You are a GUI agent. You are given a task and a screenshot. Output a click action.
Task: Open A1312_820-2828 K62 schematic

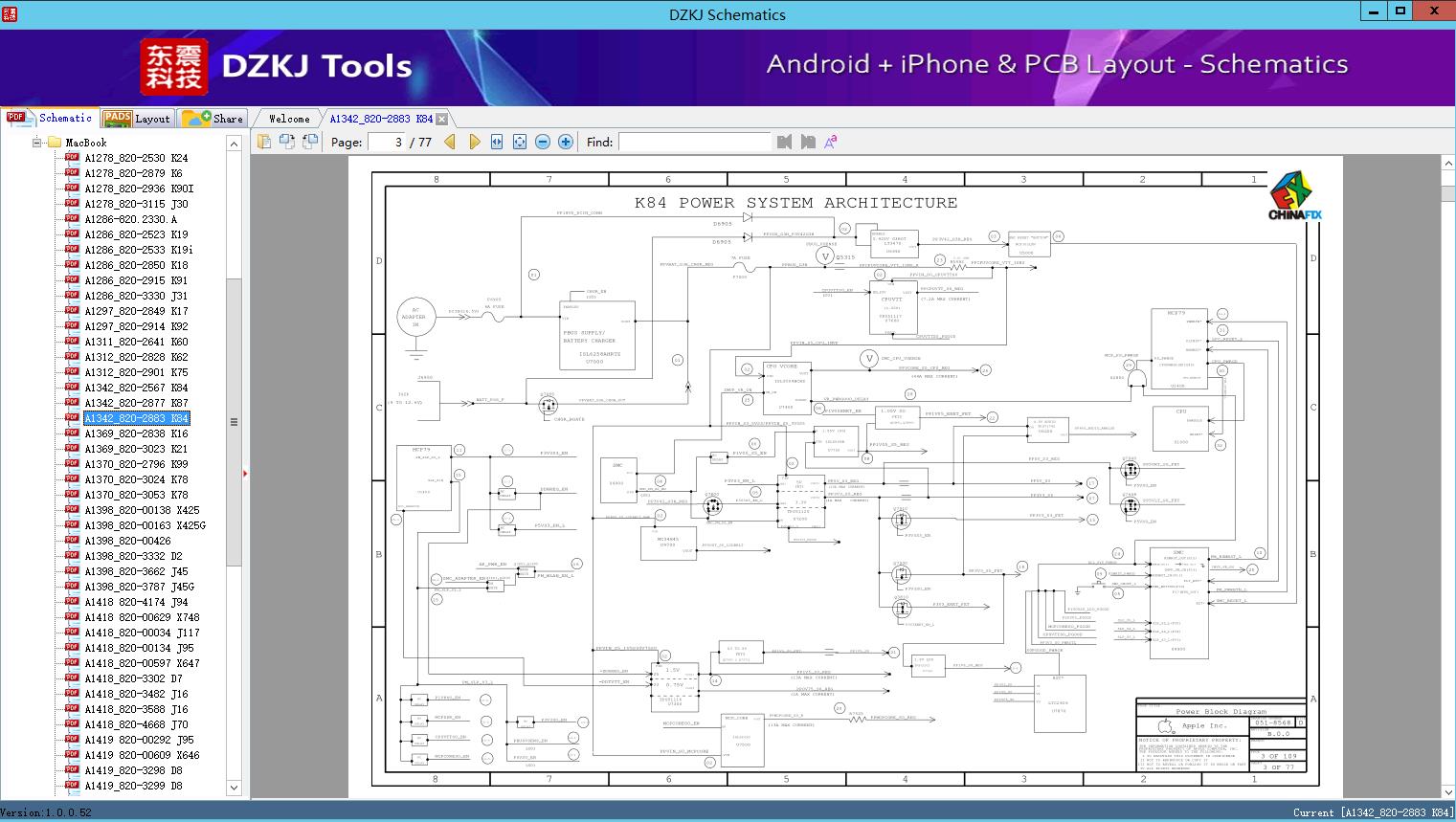pos(136,357)
